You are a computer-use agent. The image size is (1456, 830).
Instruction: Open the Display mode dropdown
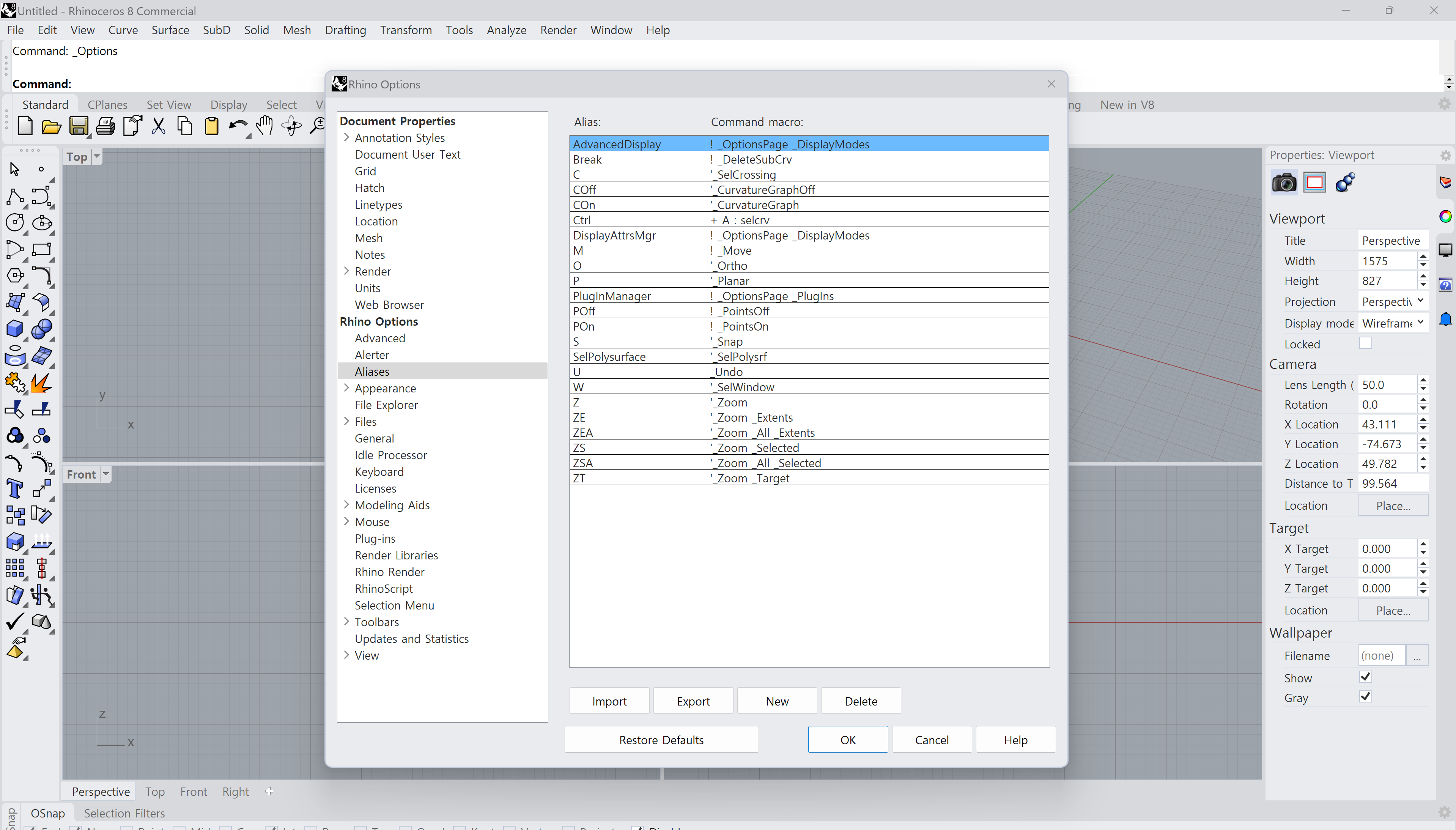tap(1393, 323)
